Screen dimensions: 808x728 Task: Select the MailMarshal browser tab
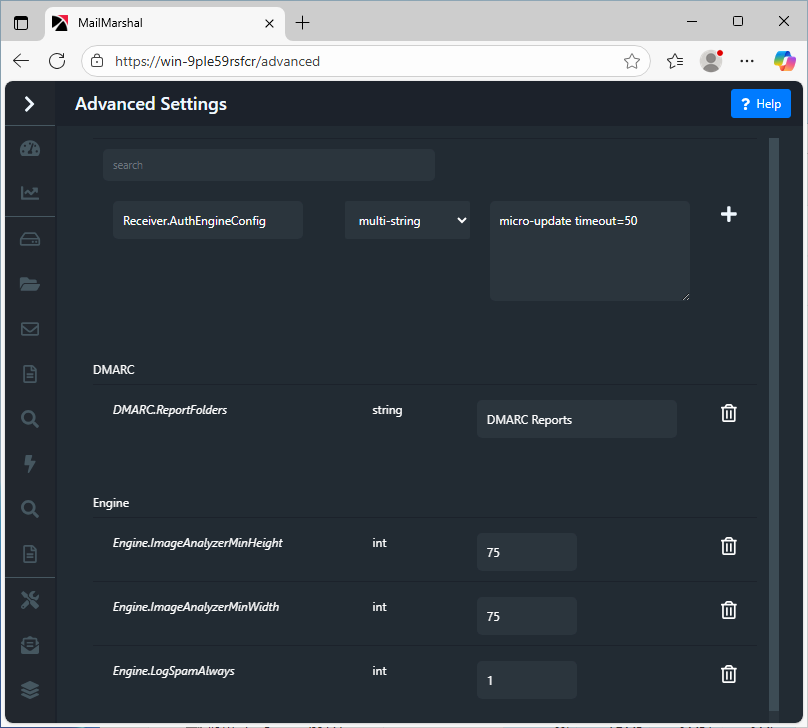point(160,22)
